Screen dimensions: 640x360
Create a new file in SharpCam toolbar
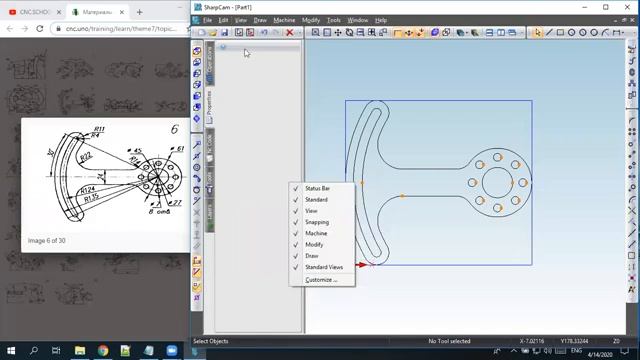coord(202,33)
